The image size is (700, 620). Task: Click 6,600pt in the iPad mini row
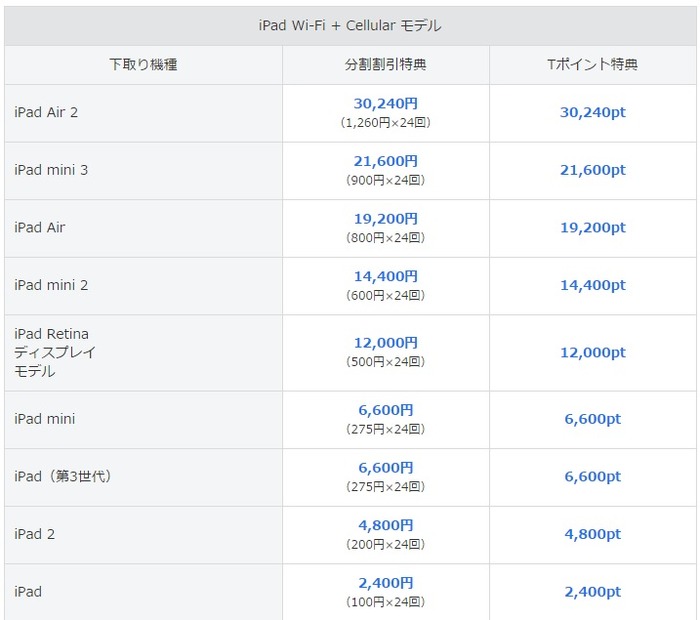pyautogui.click(x=593, y=419)
